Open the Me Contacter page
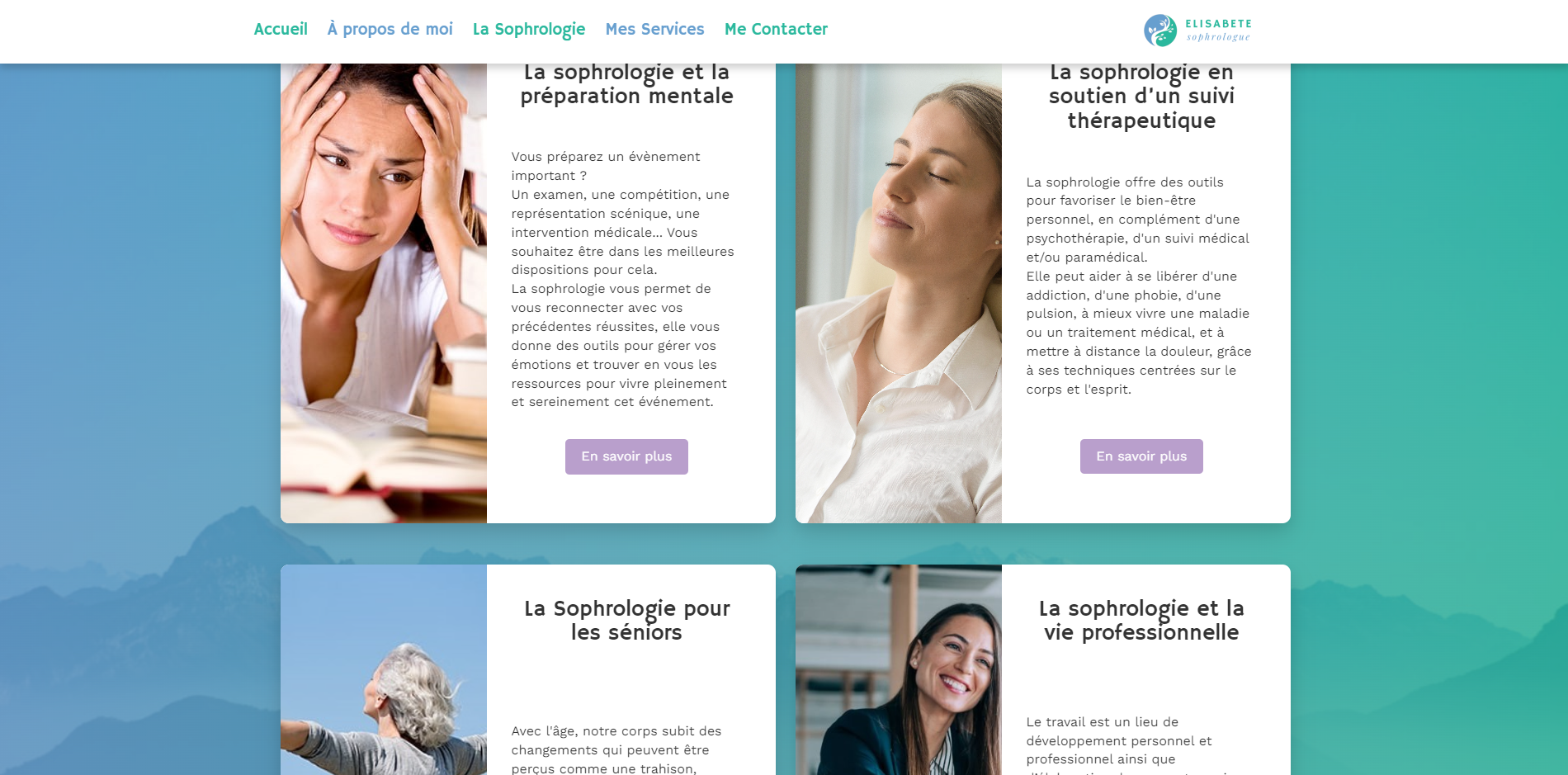The height and width of the screenshot is (775, 1568). pos(776,29)
